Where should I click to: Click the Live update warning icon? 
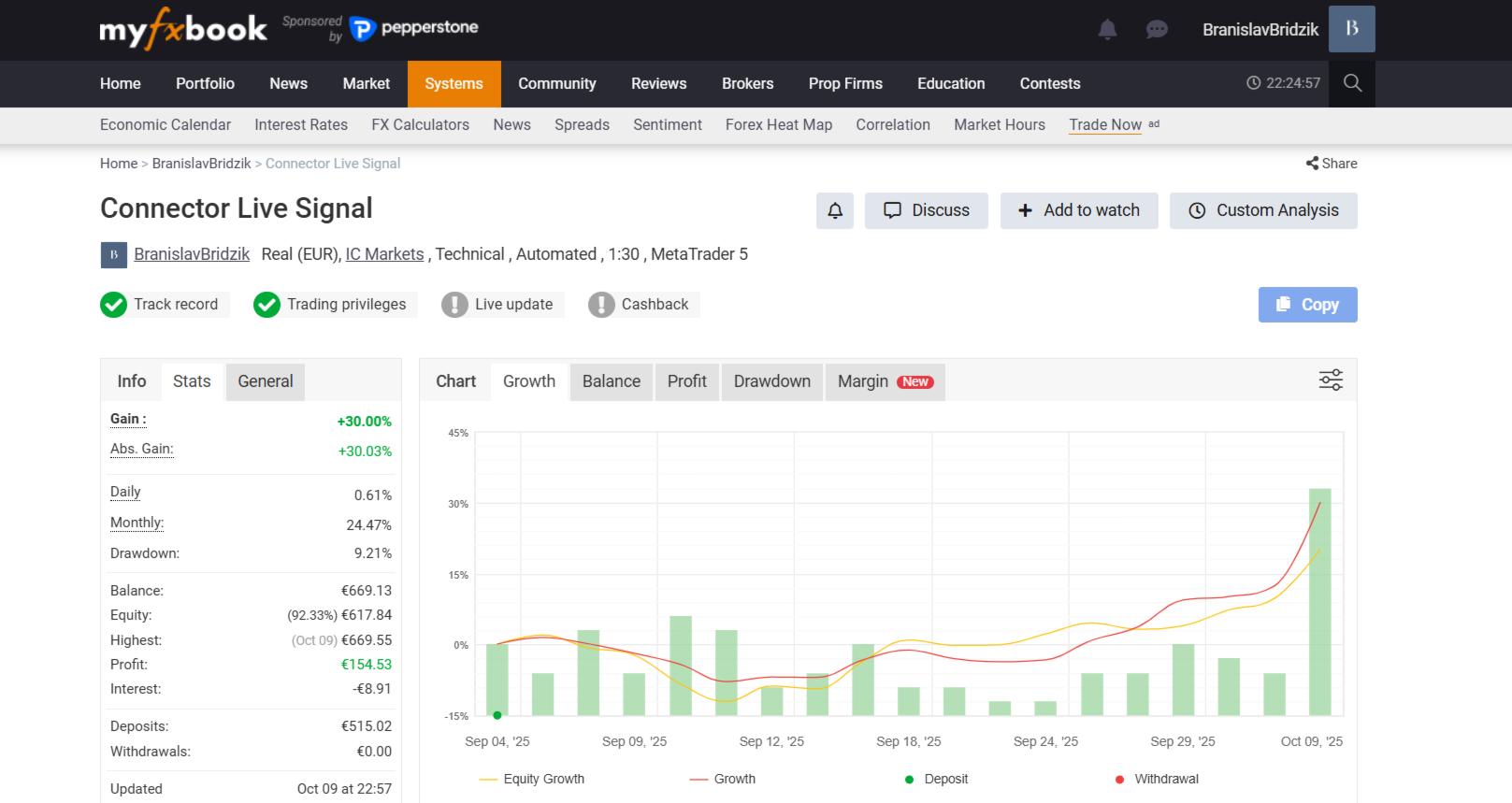(x=454, y=305)
